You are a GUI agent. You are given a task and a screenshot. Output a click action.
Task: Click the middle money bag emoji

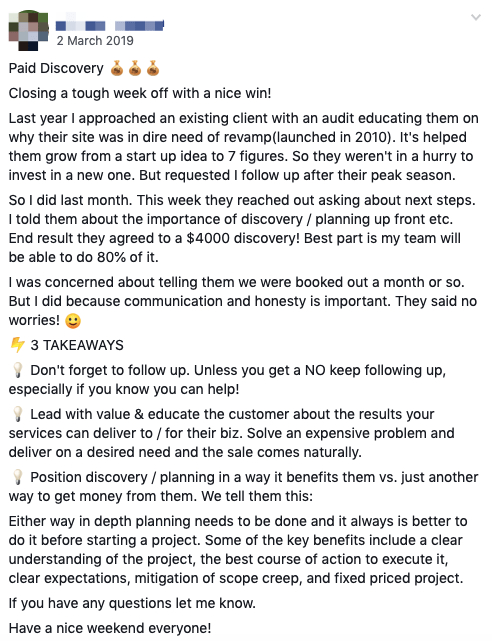(x=135, y=68)
